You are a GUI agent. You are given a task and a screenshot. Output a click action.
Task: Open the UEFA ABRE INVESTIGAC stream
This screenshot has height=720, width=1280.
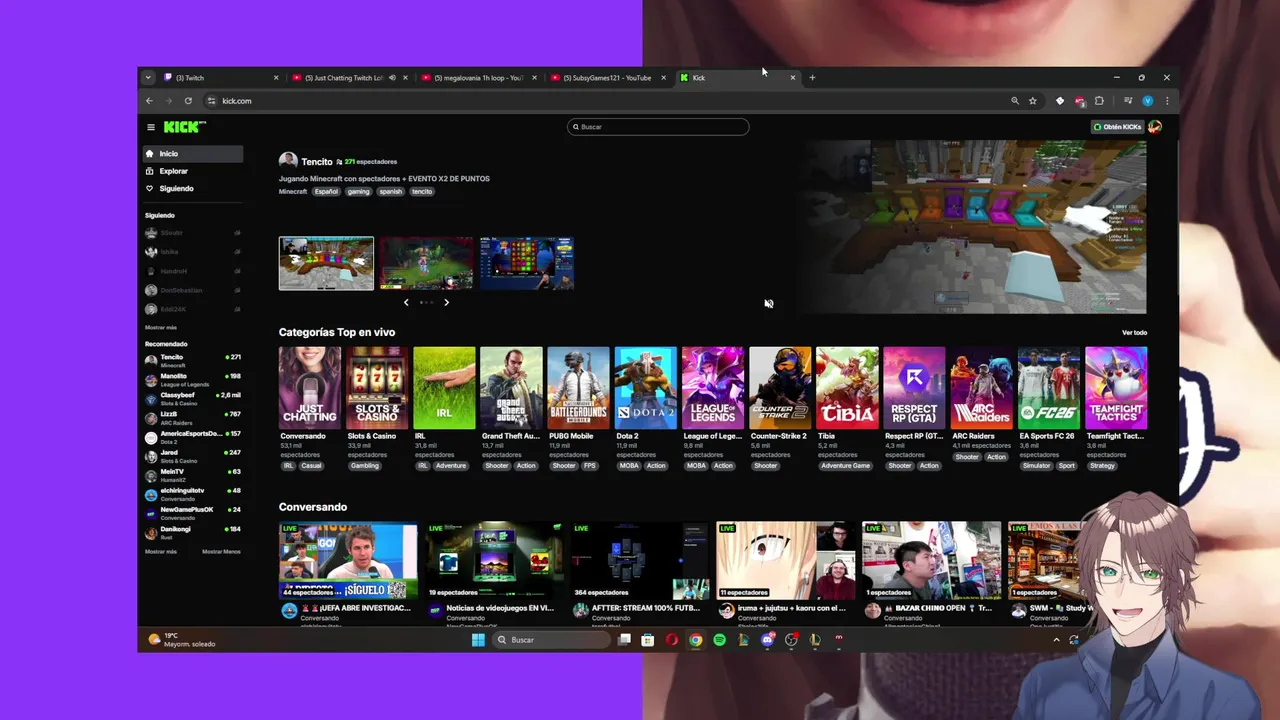(348, 561)
